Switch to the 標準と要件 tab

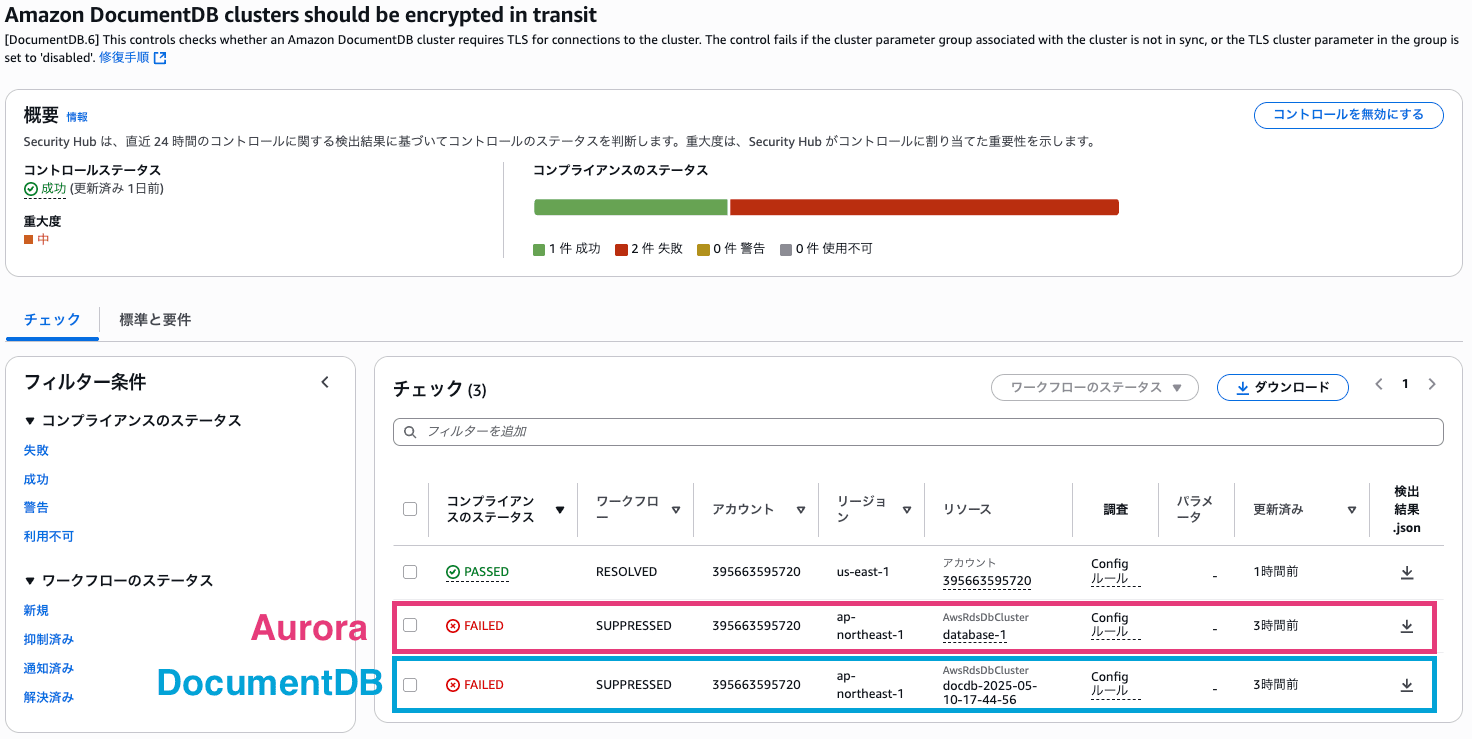pos(155,320)
